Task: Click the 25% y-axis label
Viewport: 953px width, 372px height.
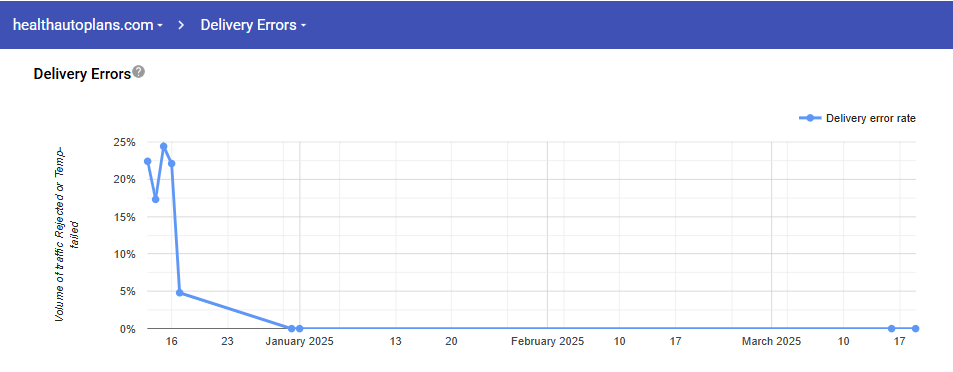Action: click(123, 142)
